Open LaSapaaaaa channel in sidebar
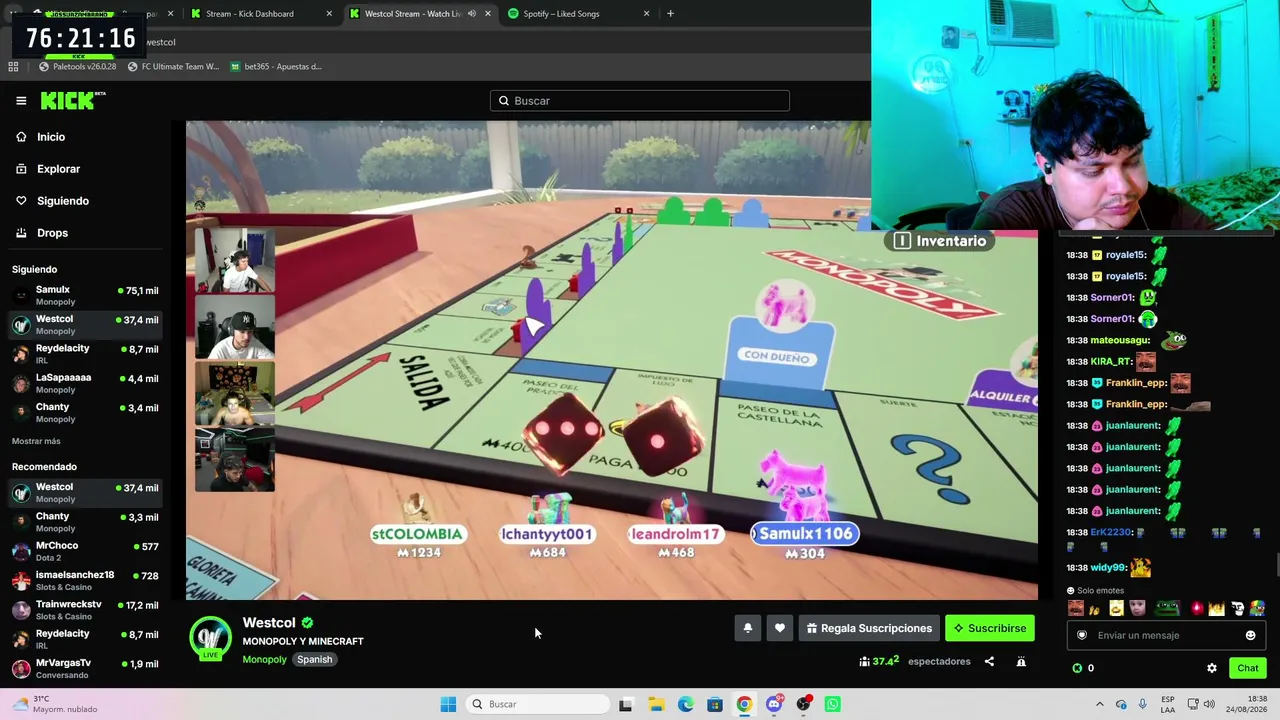The height and width of the screenshot is (720, 1280). pos(84,383)
